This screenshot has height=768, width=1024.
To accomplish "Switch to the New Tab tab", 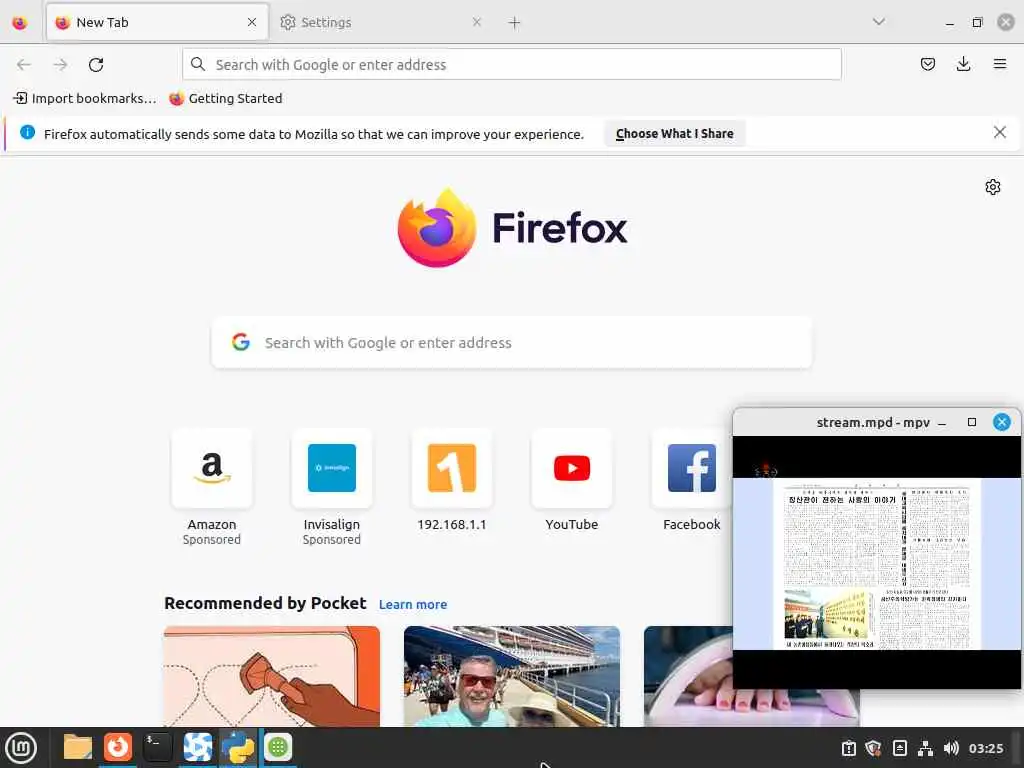I will (x=157, y=22).
